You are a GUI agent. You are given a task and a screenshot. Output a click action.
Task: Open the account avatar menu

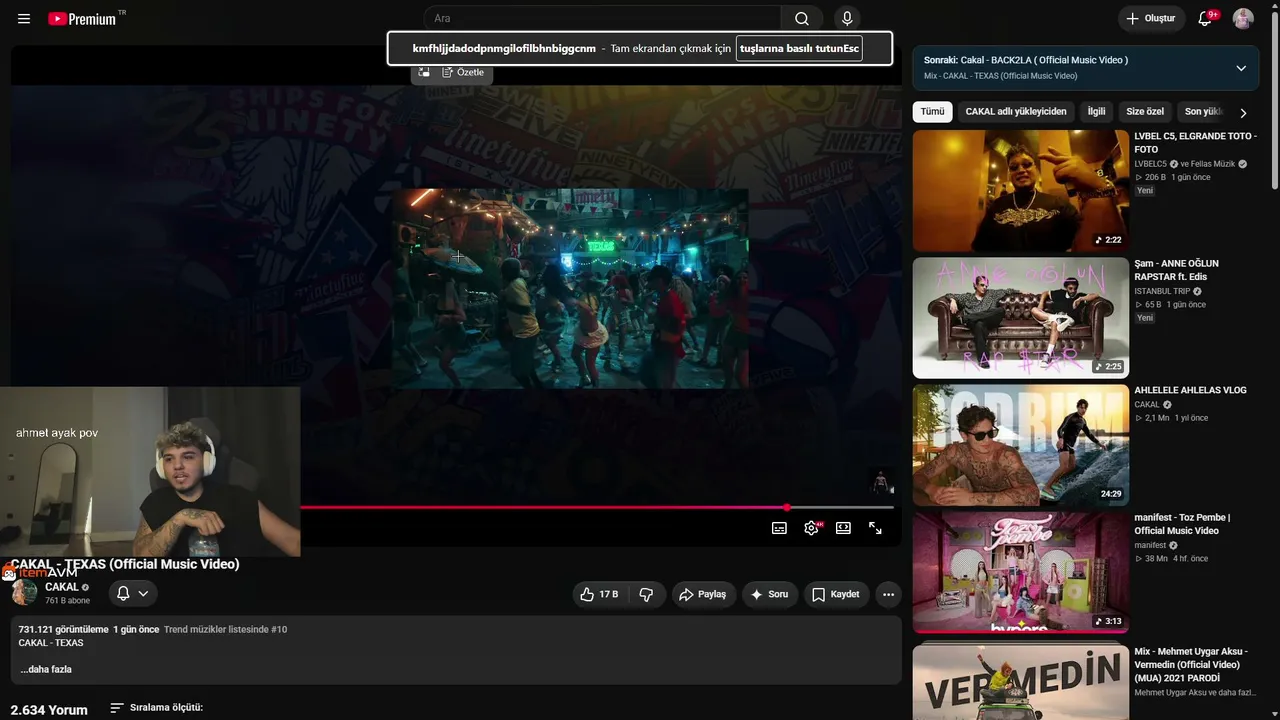tap(1243, 19)
